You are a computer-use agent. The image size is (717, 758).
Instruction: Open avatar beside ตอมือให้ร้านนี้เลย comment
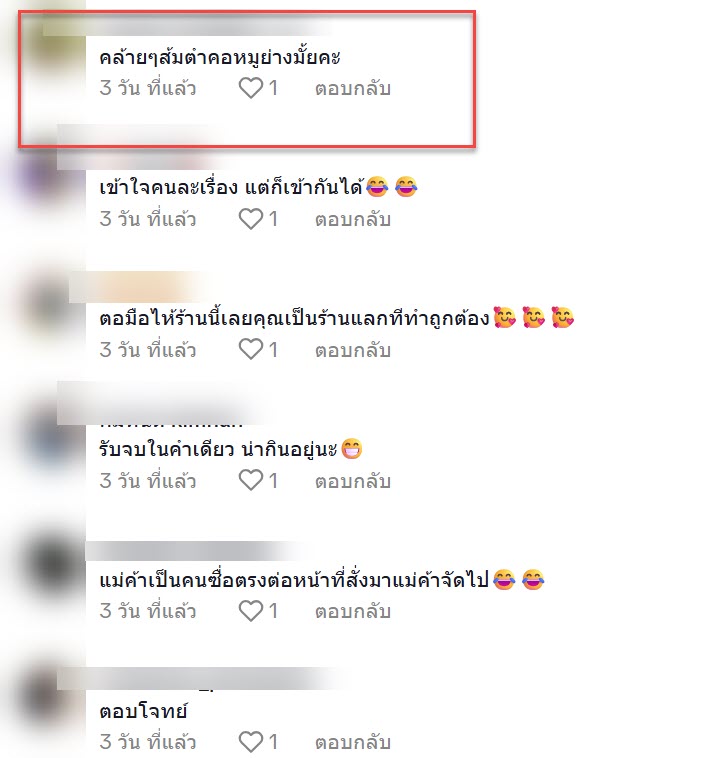(x=48, y=305)
